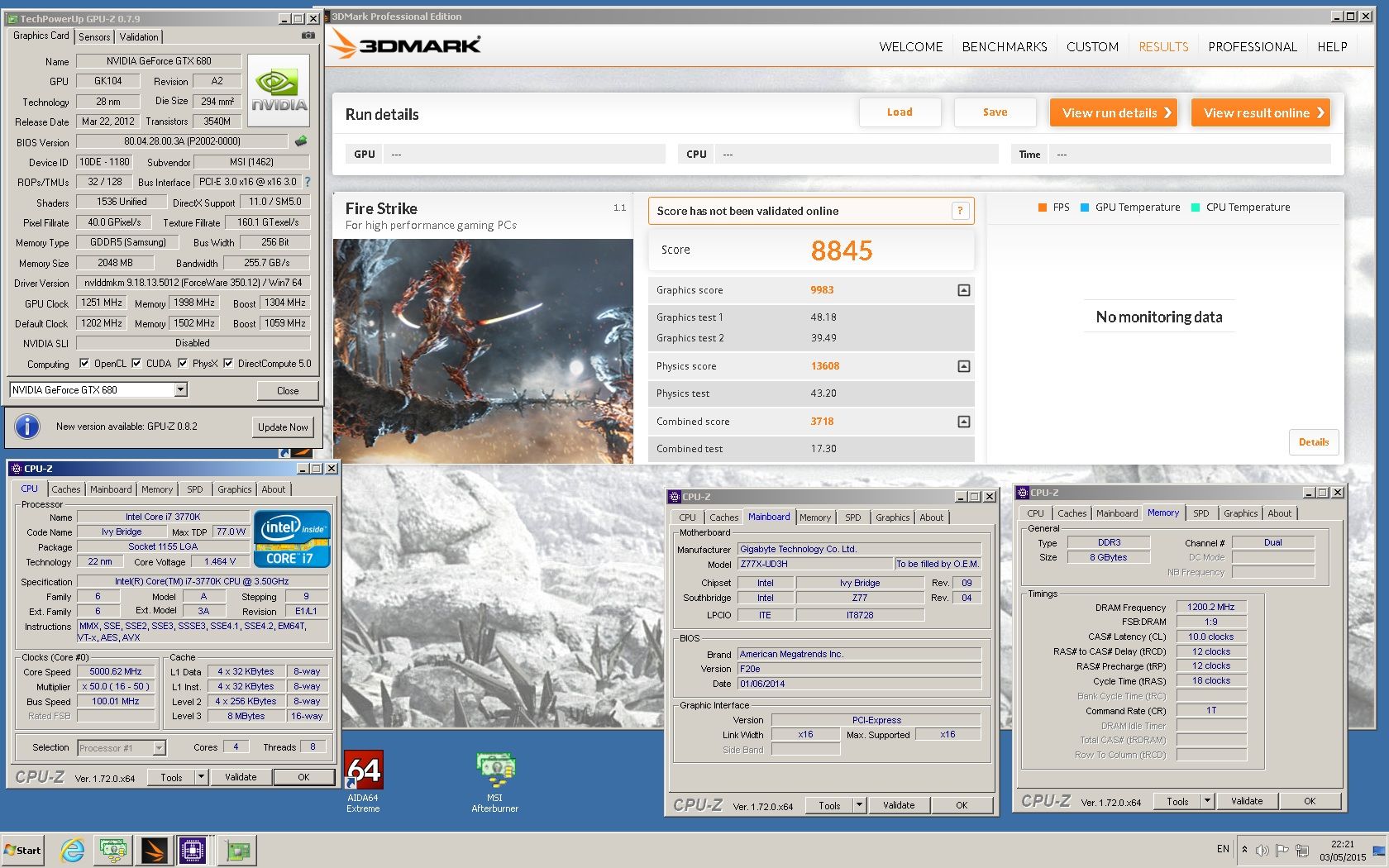Click Update Now in GPU-Z
This screenshot has height=868, width=1389.
click(x=283, y=427)
